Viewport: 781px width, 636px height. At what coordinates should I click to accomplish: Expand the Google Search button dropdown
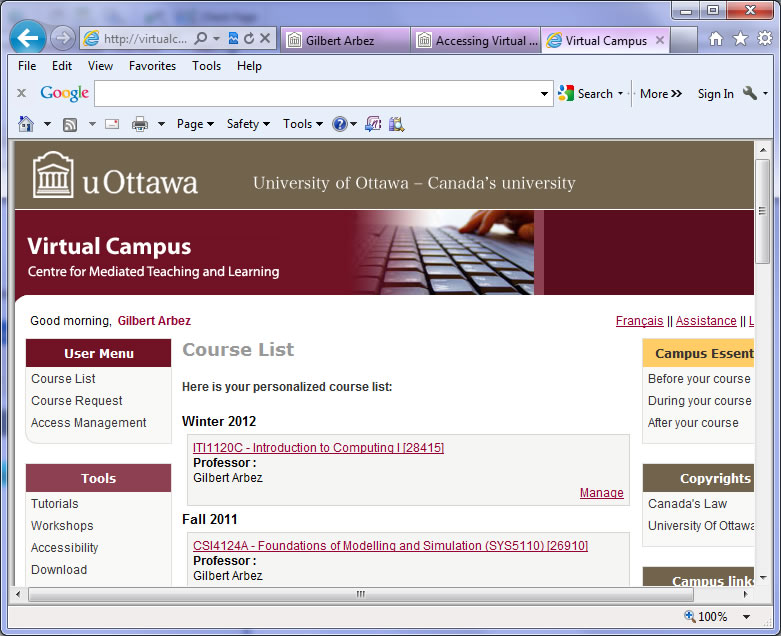620,93
